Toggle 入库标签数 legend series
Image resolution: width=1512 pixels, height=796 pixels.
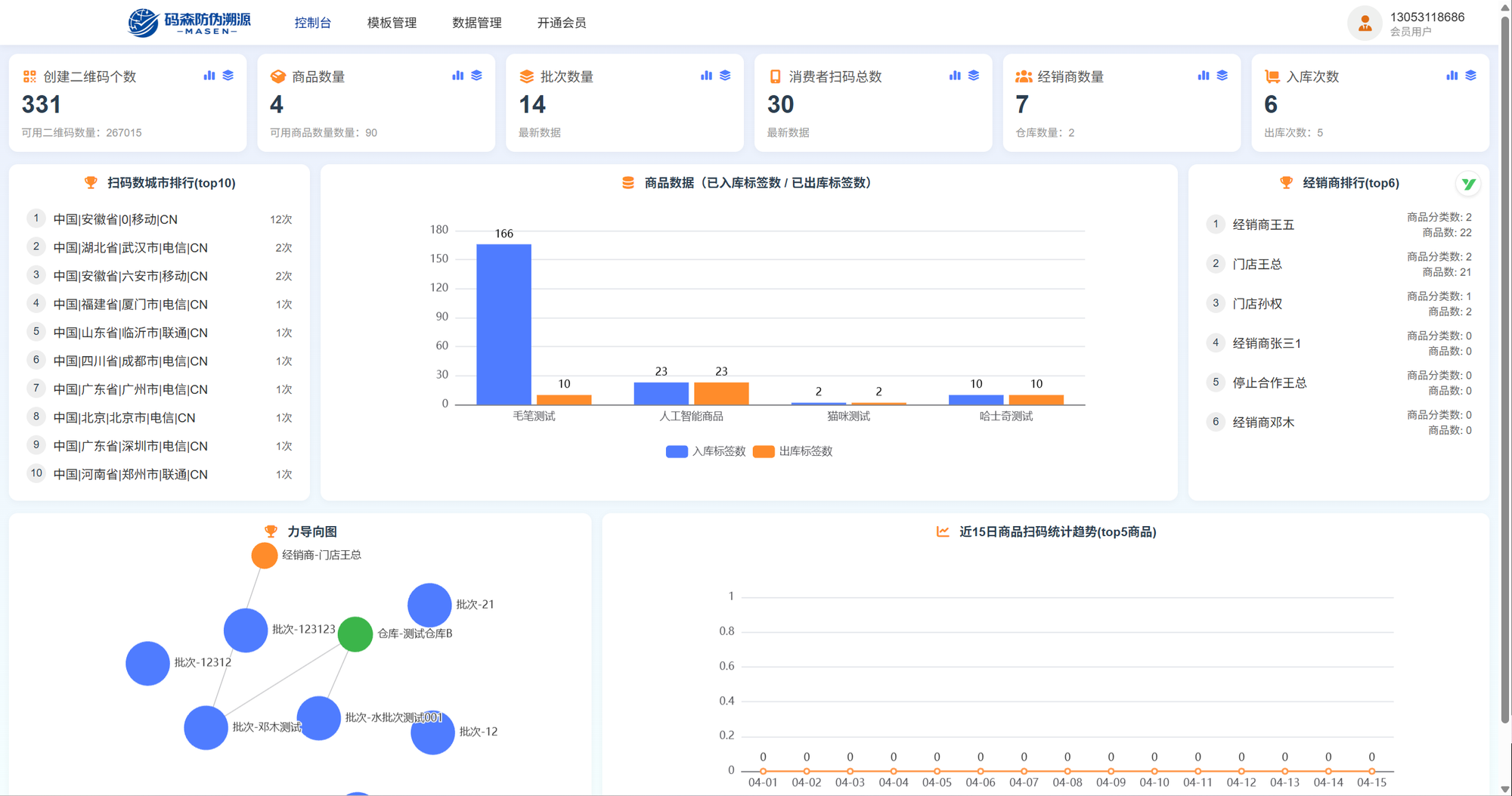[705, 451]
